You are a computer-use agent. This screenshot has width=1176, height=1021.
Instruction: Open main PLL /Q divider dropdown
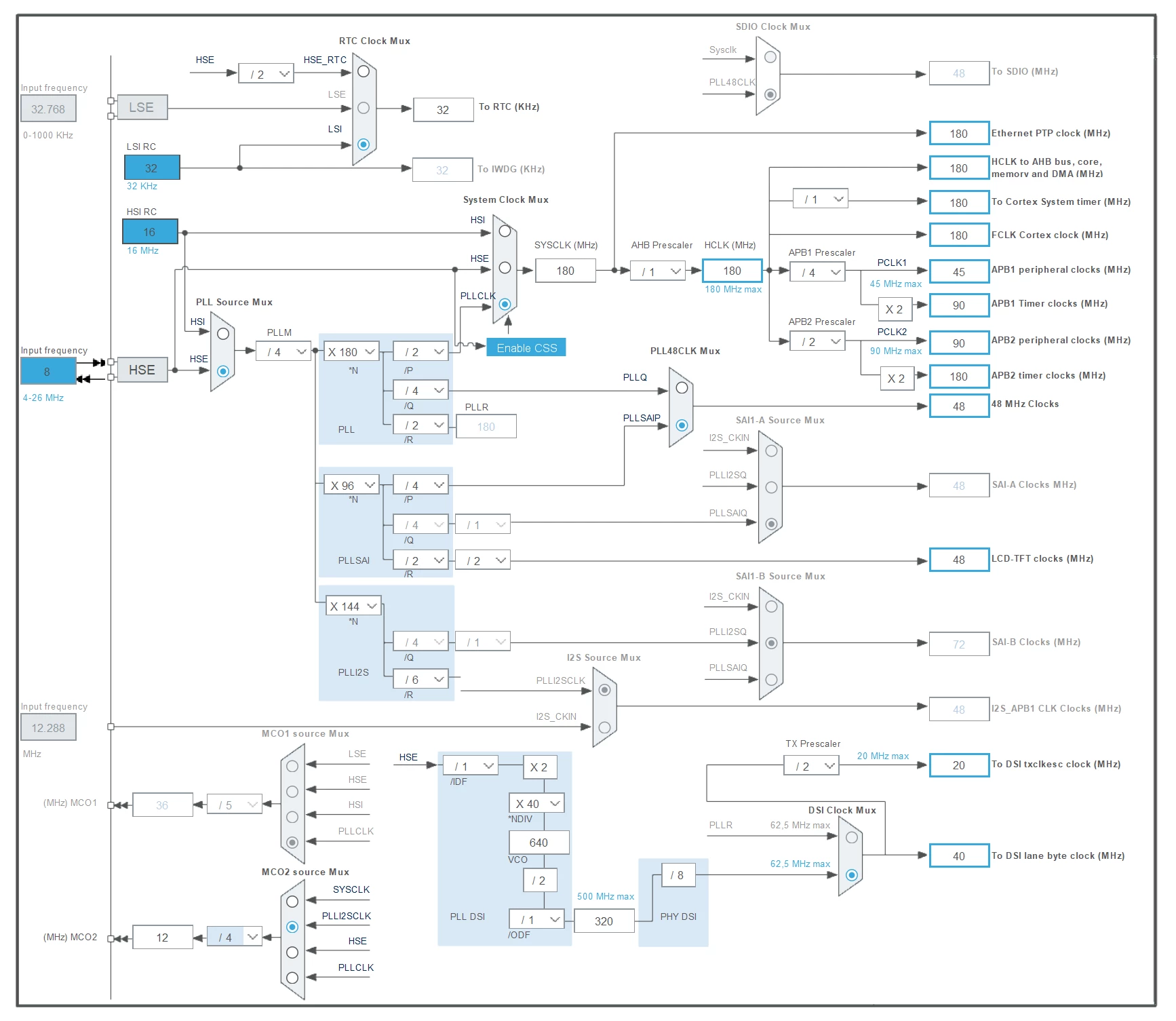pos(421,390)
